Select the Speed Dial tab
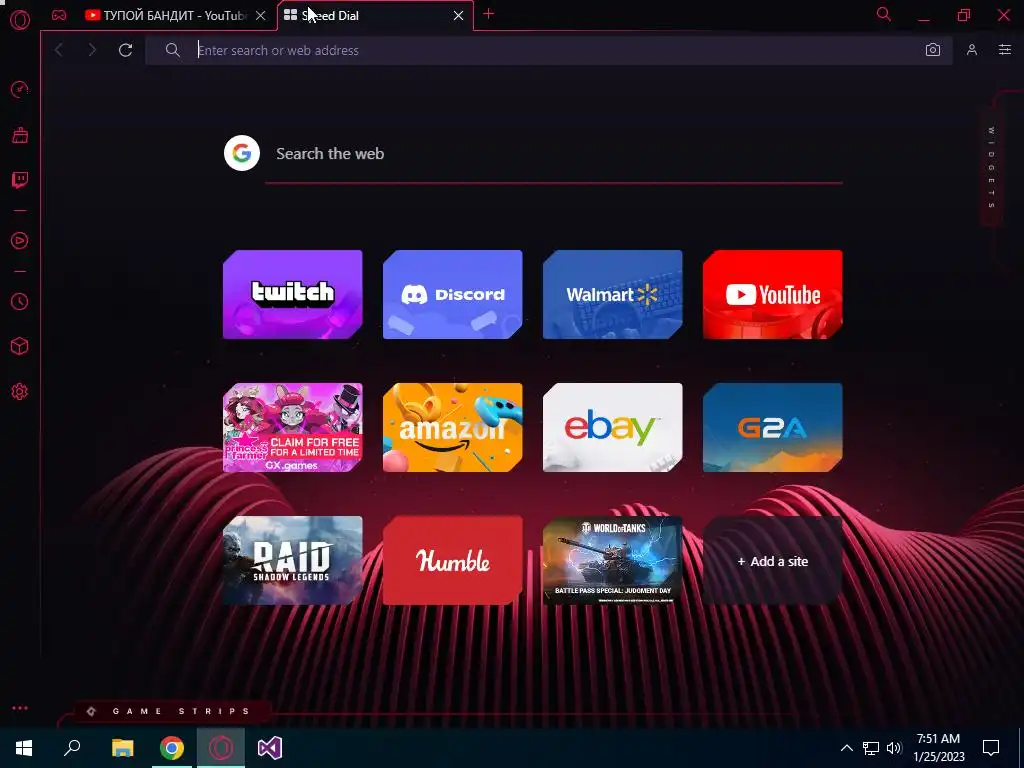Image resolution: width=1024 pixels, height=768 pixels. [374, 16]
